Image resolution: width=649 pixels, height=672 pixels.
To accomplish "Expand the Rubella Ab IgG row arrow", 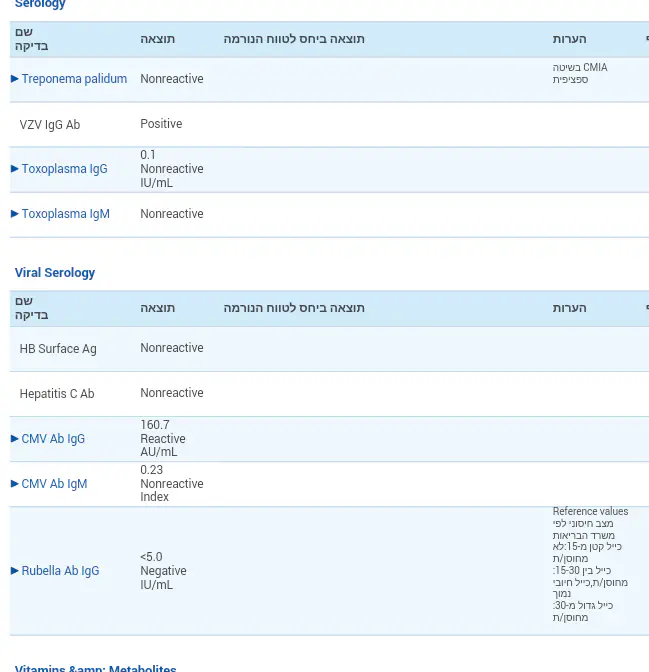I will tap(15, 571).
